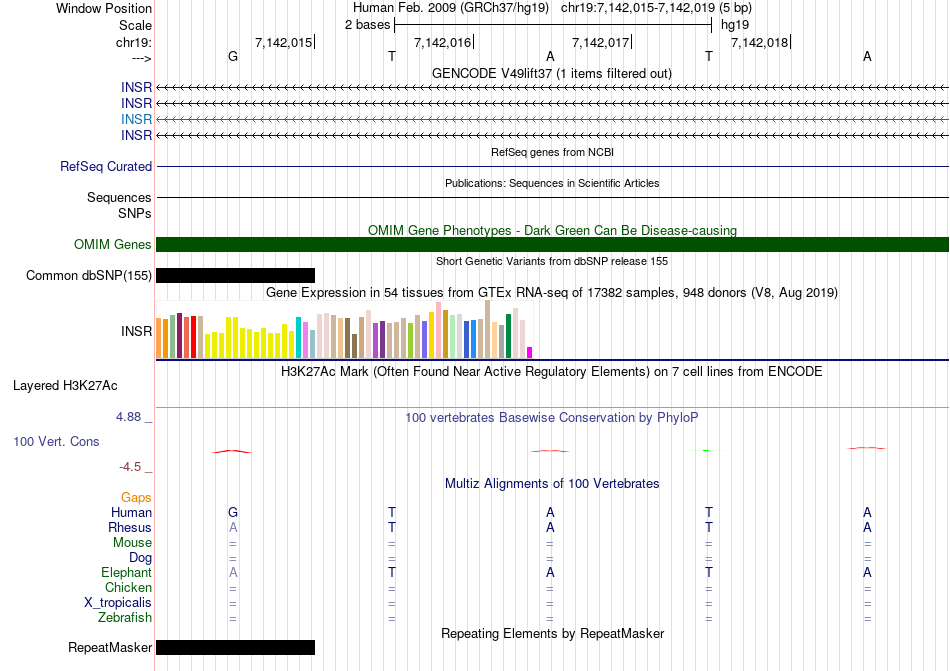The width and height of the screenshot is (950, 671).
Task: Click Repeating Elements by RepeatMasker title
Action: [x=552, y=633]
